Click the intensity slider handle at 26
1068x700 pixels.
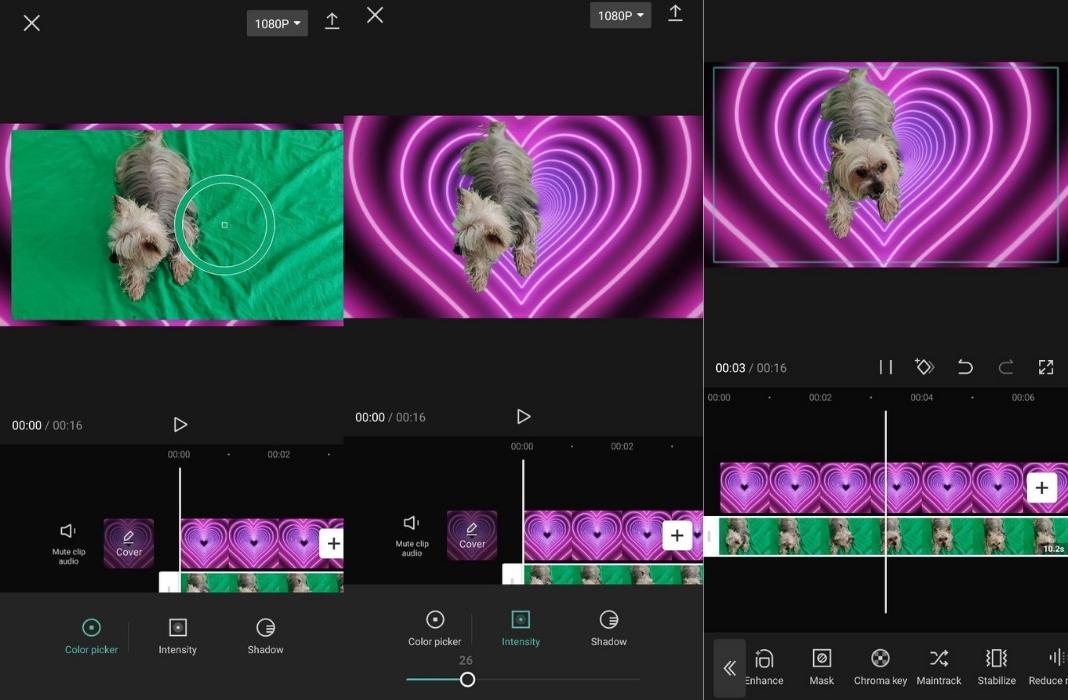click(x=467, y=679)
